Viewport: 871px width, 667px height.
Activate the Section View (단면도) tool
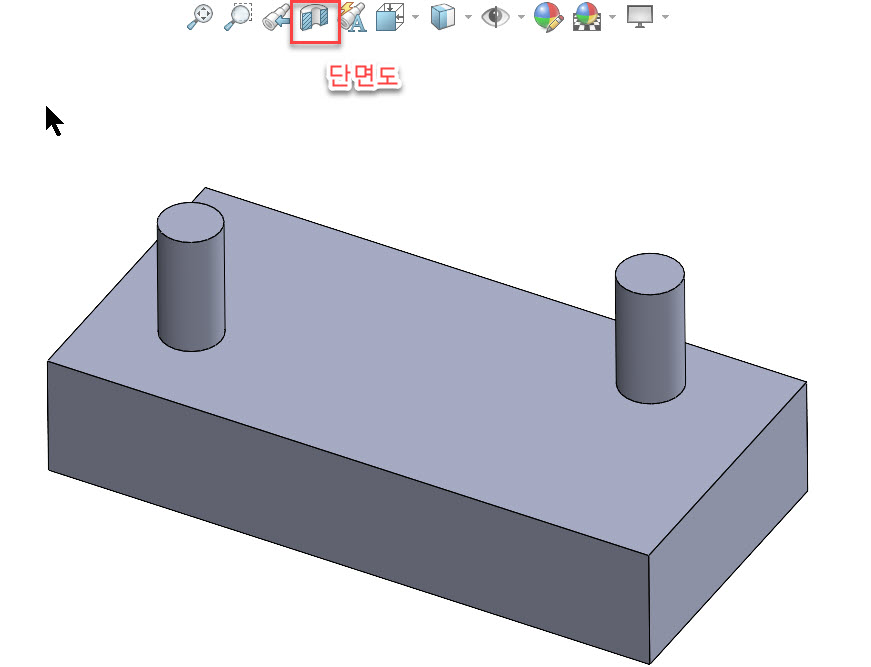(314, 18)
